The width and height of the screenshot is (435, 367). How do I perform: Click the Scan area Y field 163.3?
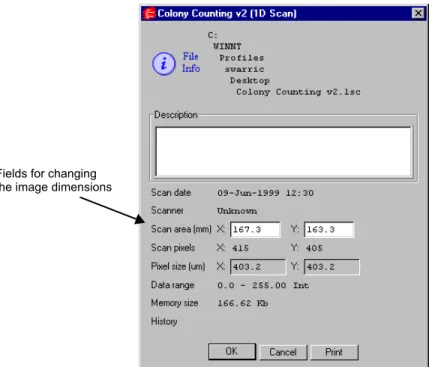pyautogui.click(x=329, y=230)
